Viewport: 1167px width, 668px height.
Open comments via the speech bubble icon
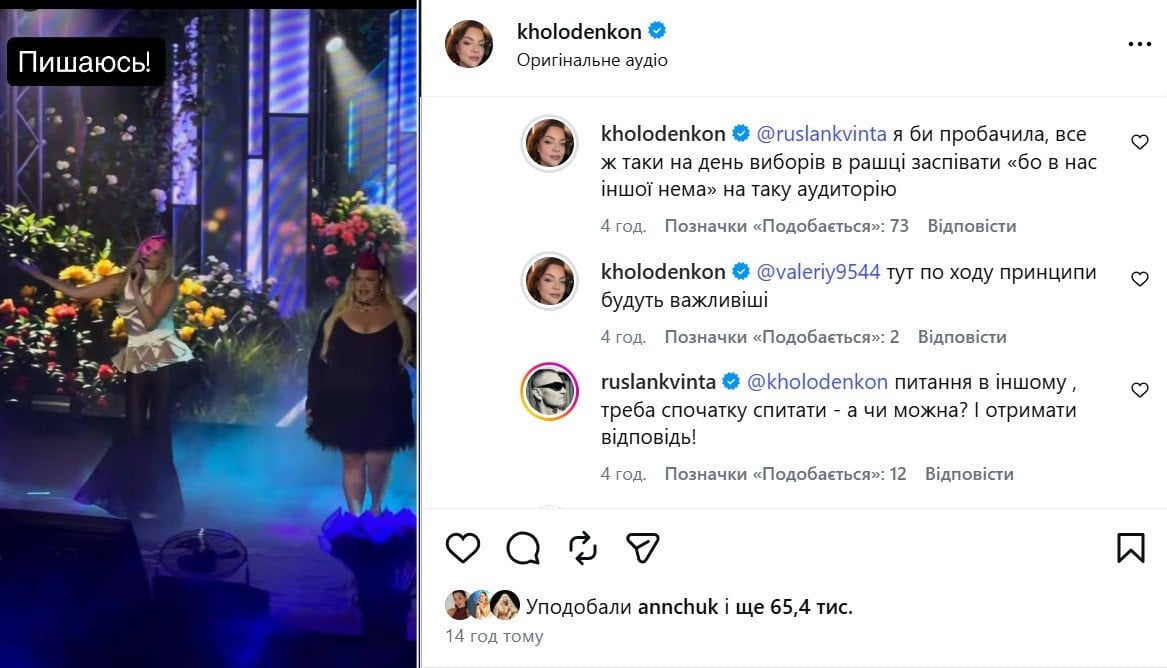[523, 548]
